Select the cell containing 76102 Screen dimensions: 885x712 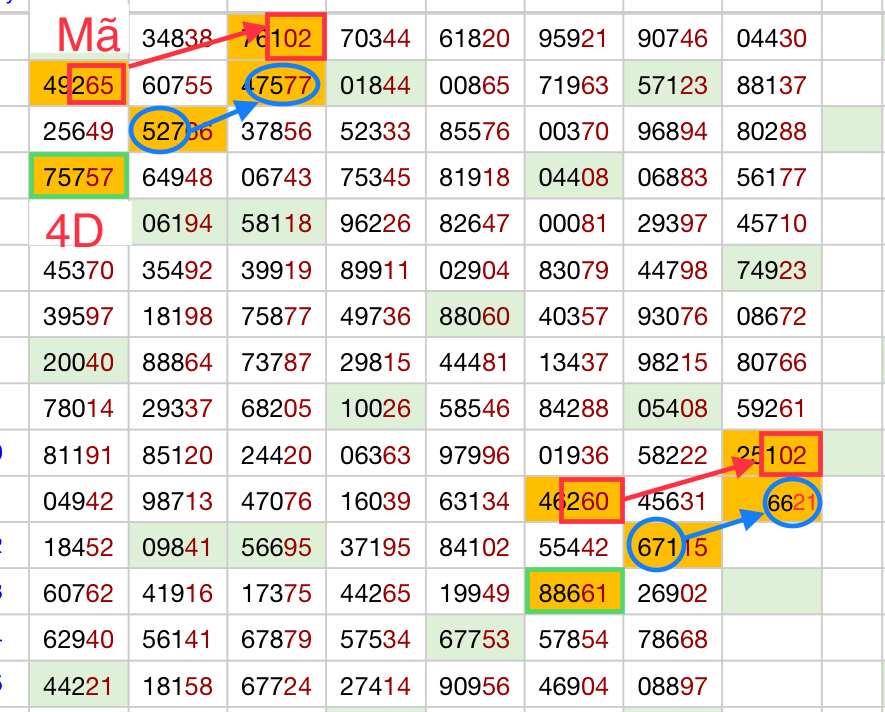pyautogui.click(x=277, y=39)
